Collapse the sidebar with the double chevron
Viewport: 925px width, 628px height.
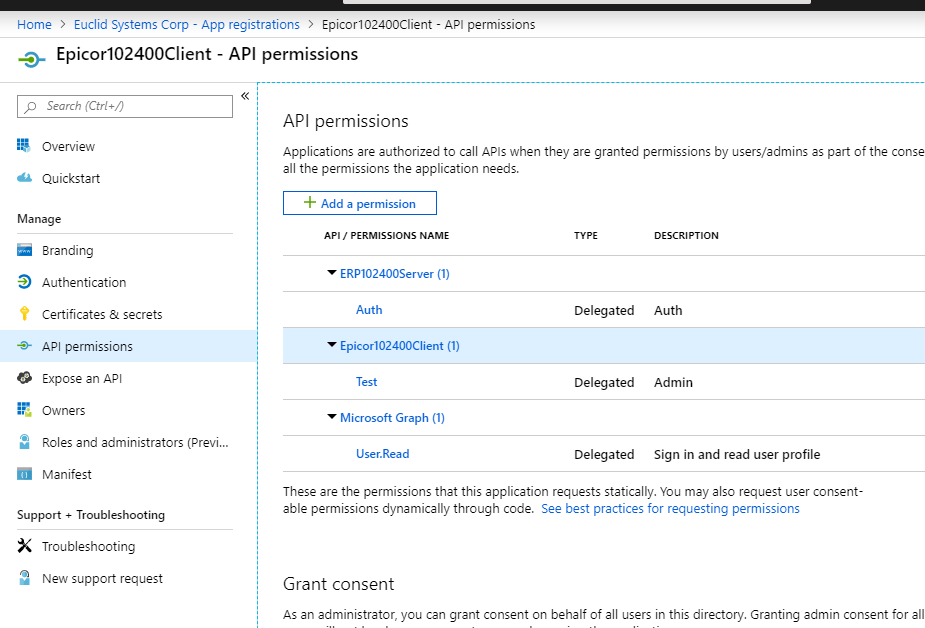(245, 96)
